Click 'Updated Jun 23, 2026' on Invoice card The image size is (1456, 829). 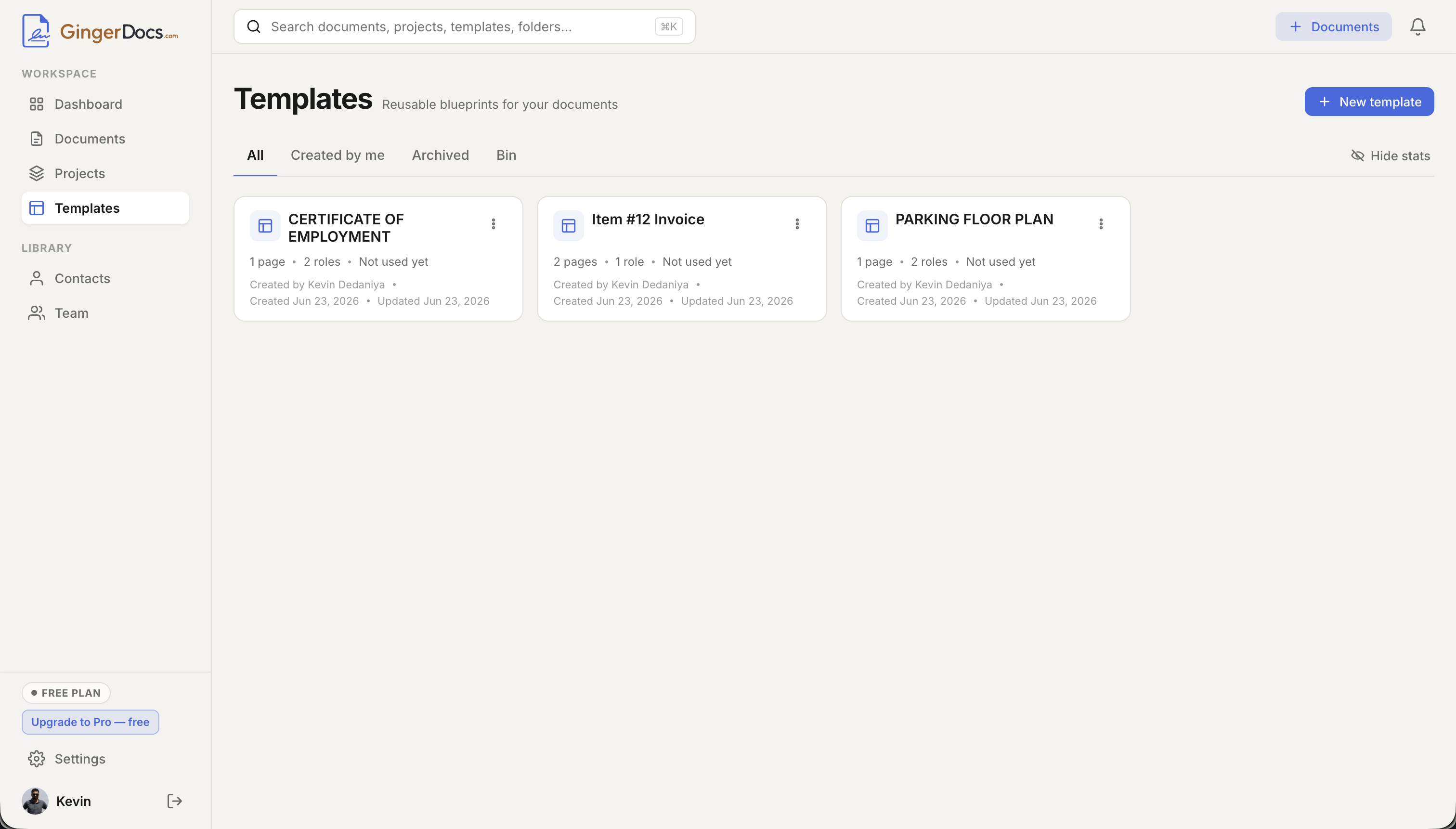(x=737, y=301)
